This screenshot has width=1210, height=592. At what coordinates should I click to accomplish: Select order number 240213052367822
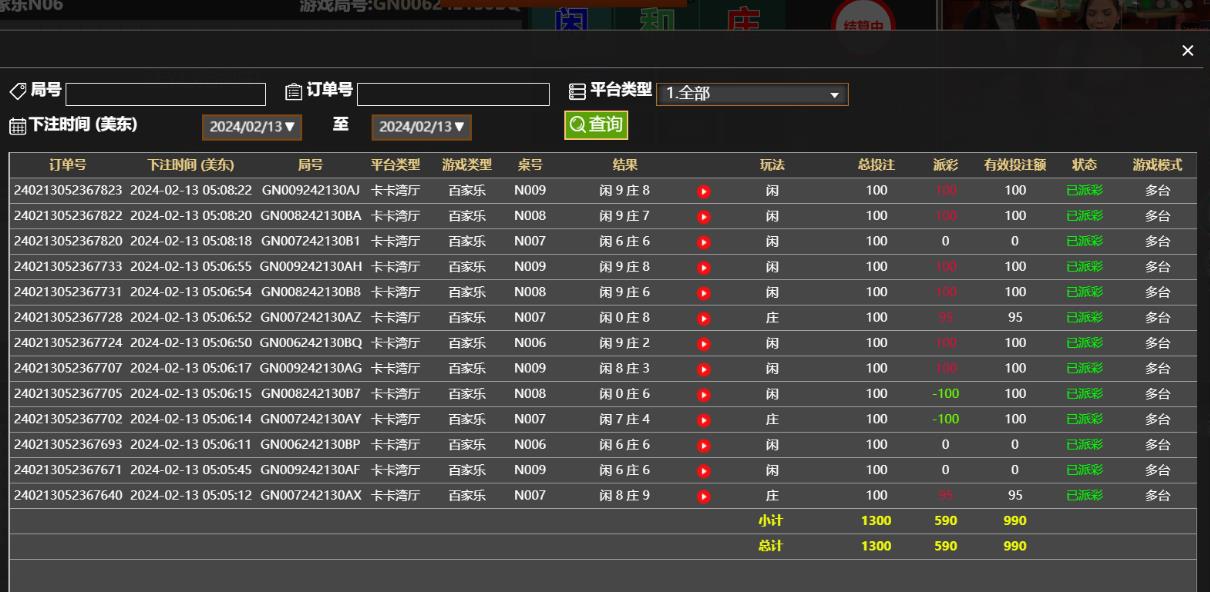coord(68,216)
